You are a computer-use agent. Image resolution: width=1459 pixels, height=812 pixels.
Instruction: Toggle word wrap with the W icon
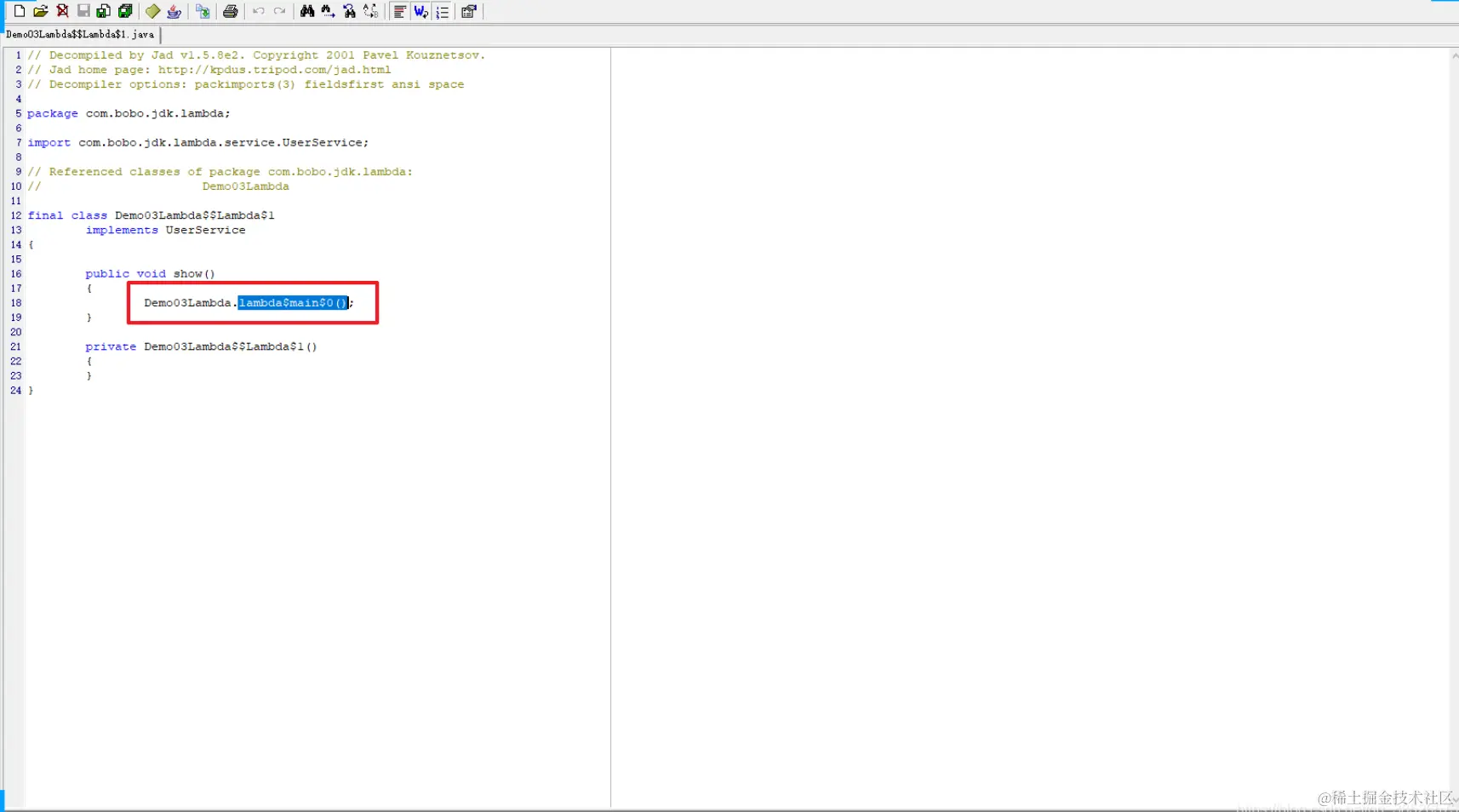pyautogui.click(x=421, y=11)
